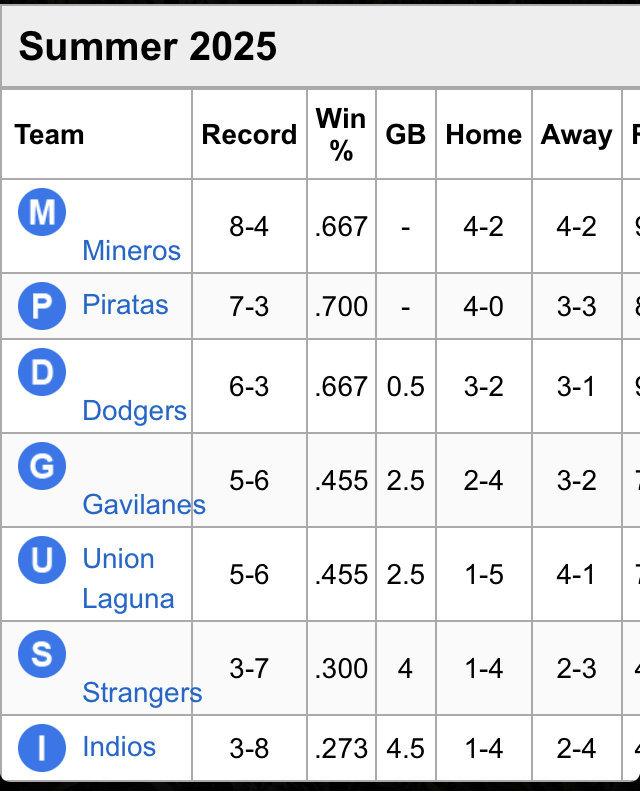Open the Gavilanes team link
Image resolution: width=640 pixels, height=791 pixels.
144,504
